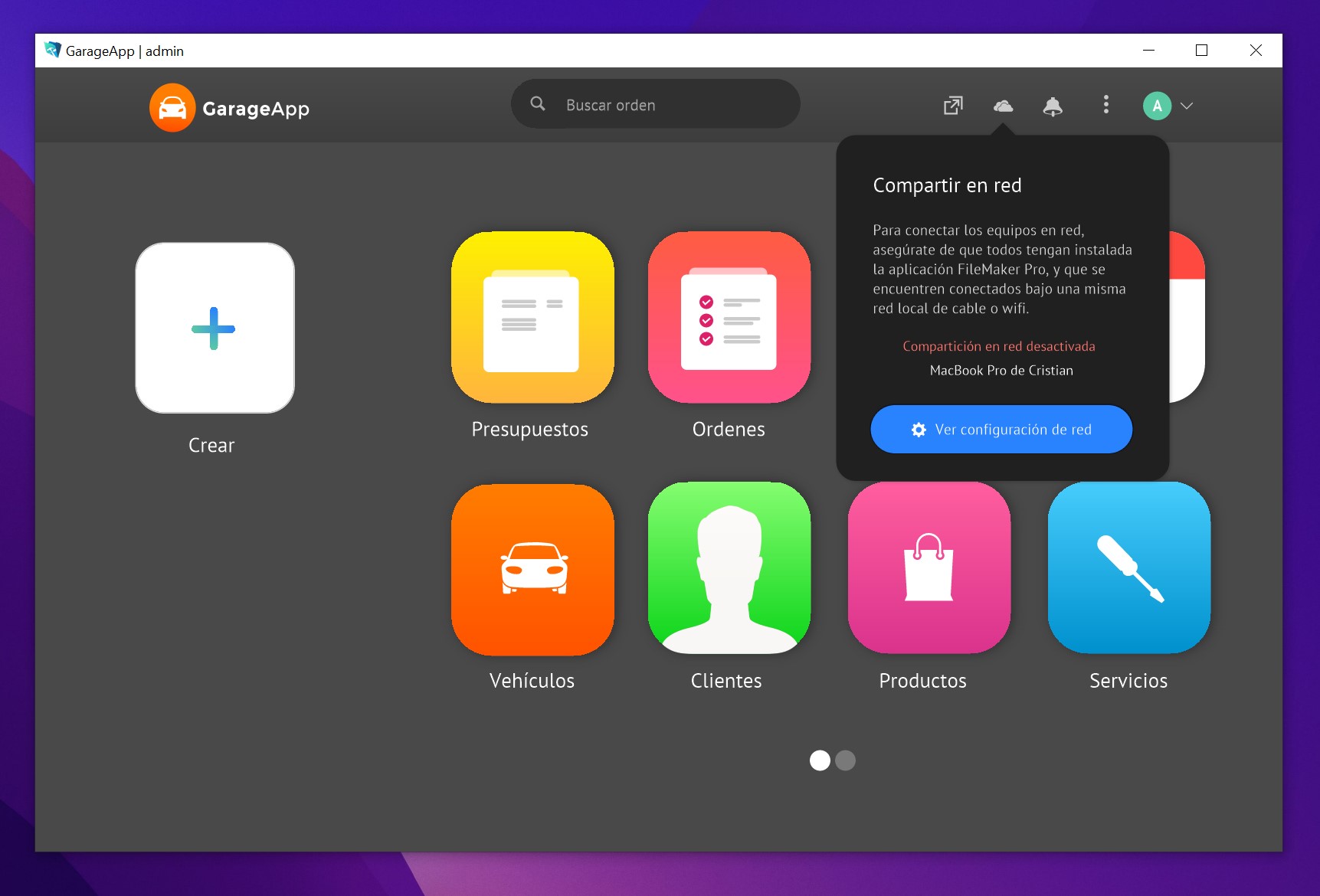Go to the first page dot
This screenshot has width=1320, height=896.
(x=820, y=760)
